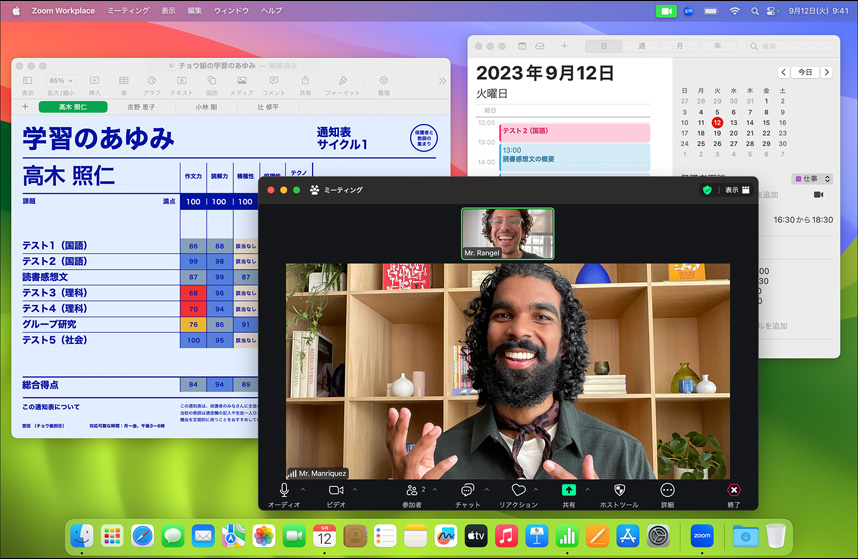Click the 今日 today button in Calendar
The image size is (858, 559).
[x=805, y=72]
